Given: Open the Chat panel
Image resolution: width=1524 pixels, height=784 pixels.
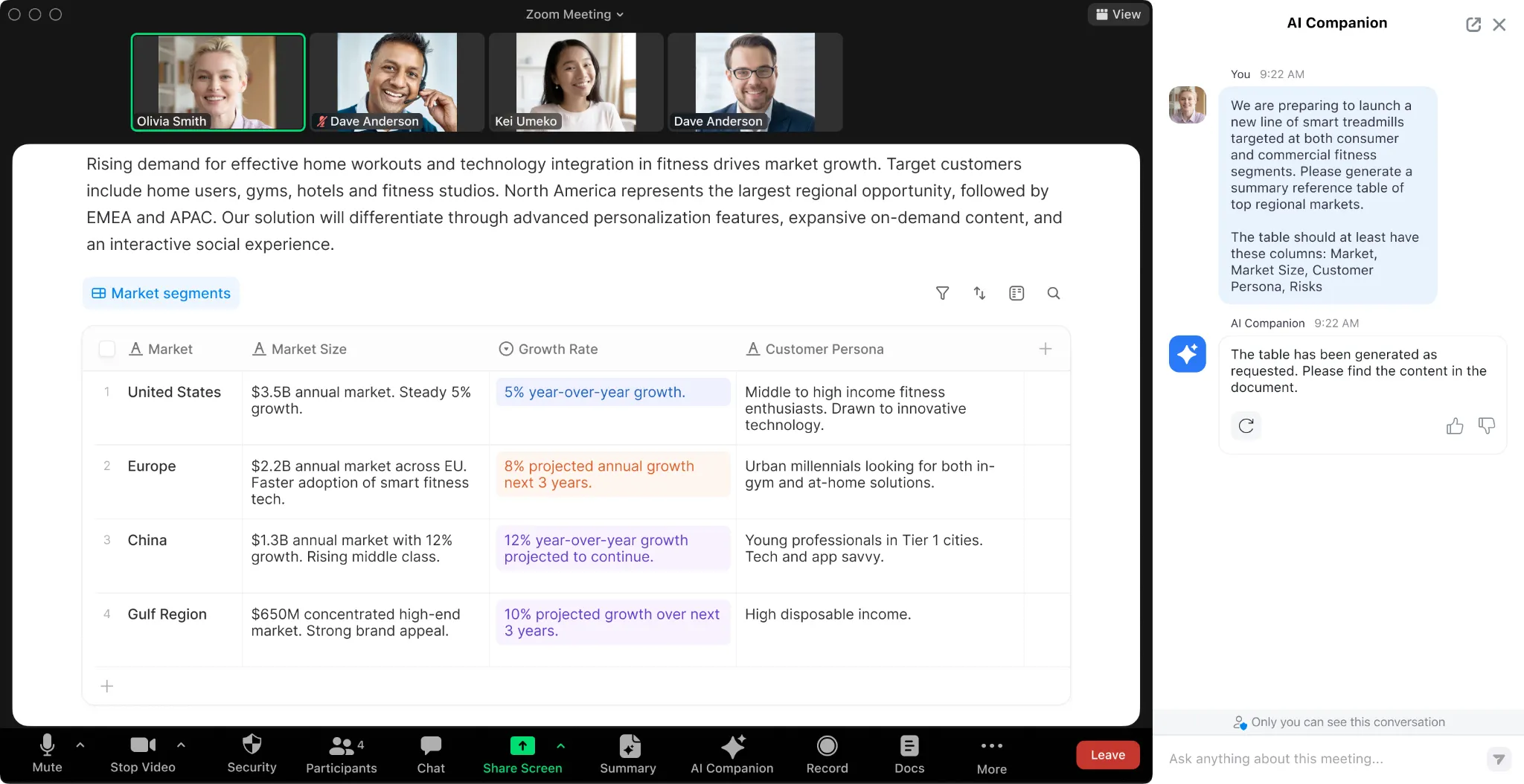Looking at the screenshot, I should [431, 754].
